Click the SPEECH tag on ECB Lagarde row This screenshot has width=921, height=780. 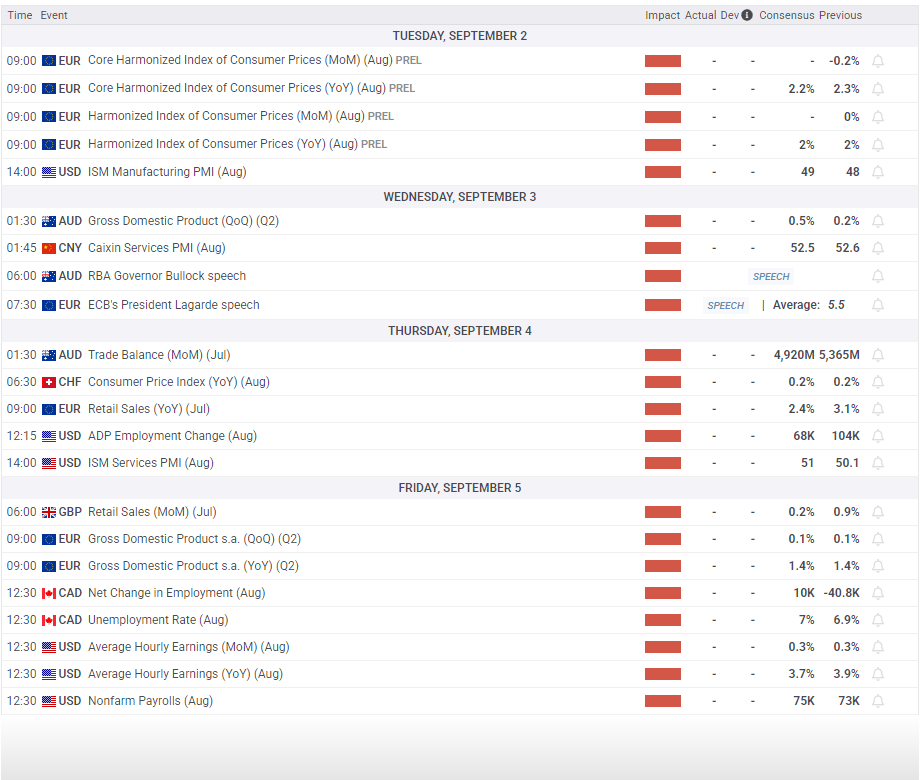(725, 305)
